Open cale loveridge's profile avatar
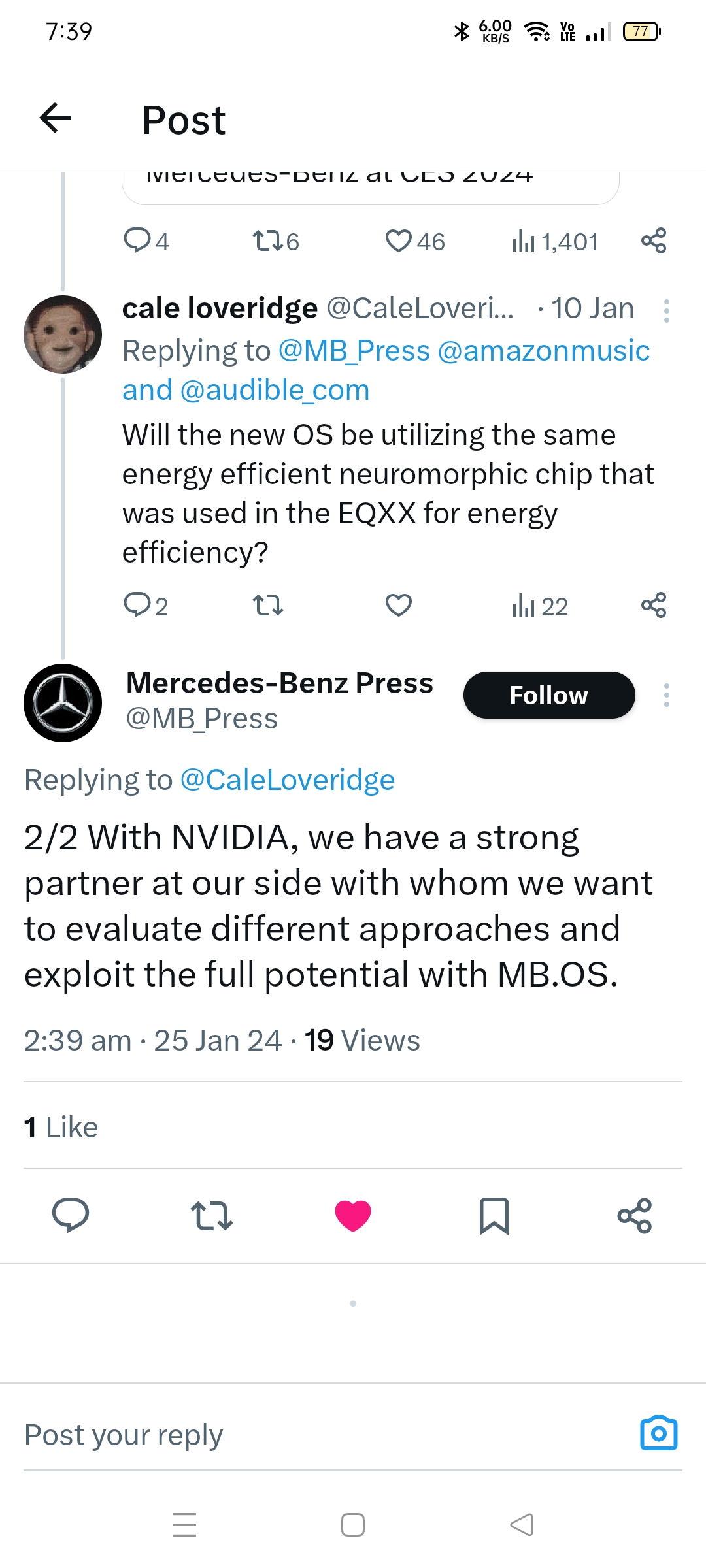The width and height of the screenshot is (706, 1568). [x=63, y=335]
